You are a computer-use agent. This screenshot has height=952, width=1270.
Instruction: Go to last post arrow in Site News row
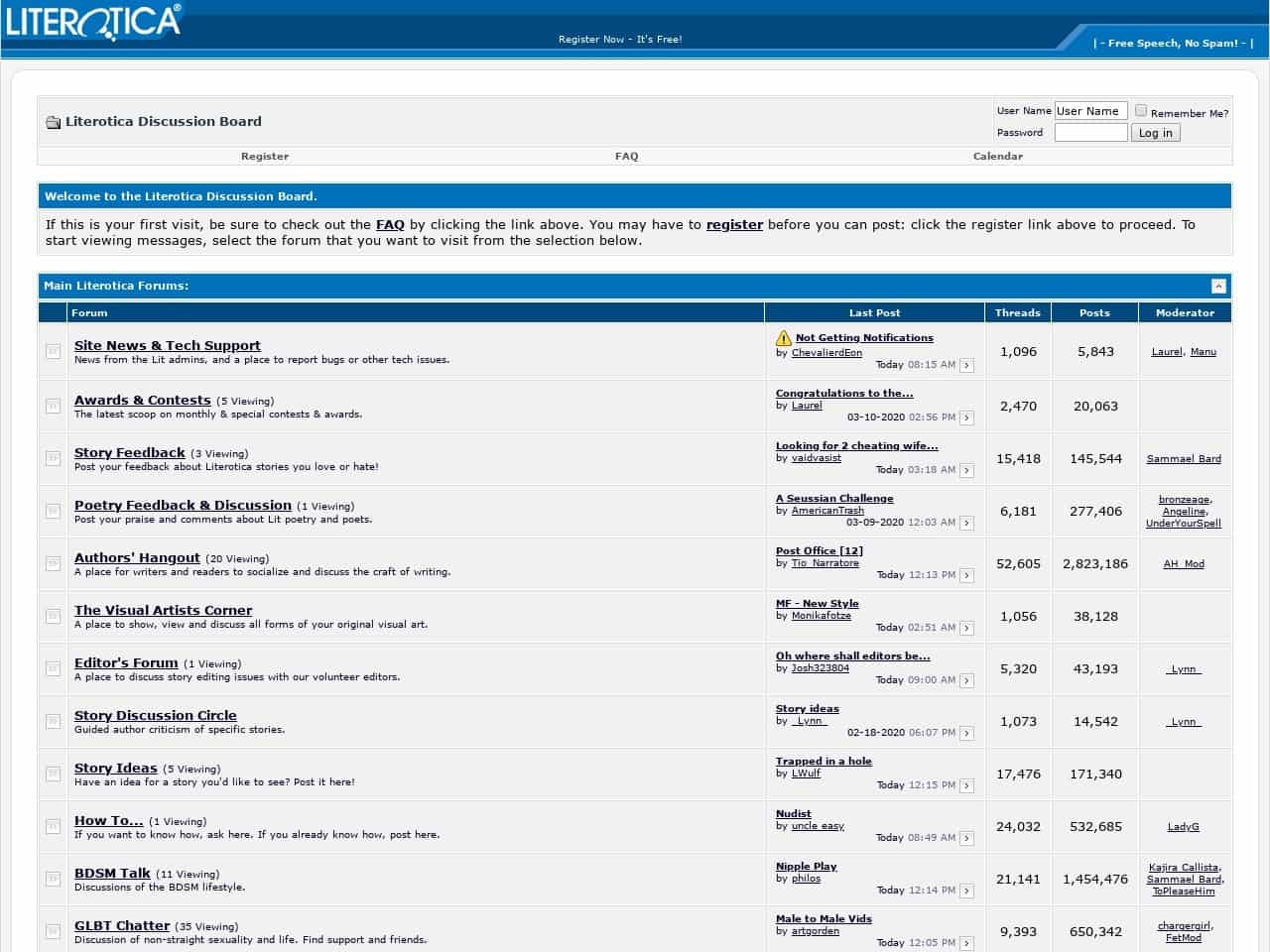(966, 366)
